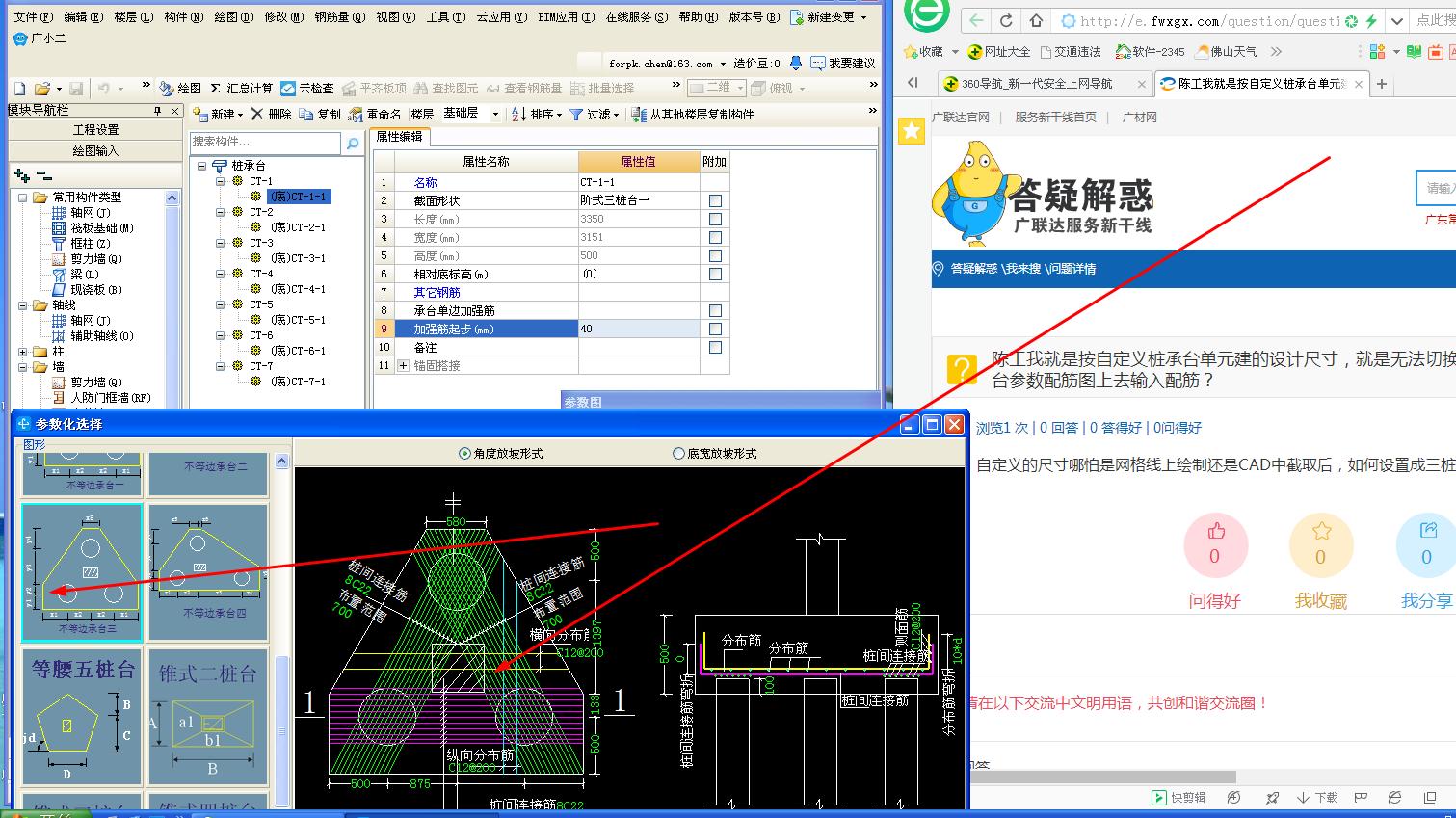The height and width of the screenshot is (818, 1456).
Task: Tick the 附加 checkbox for 加强筋起步
Action: pyautogui.click(x=715, y=329)
